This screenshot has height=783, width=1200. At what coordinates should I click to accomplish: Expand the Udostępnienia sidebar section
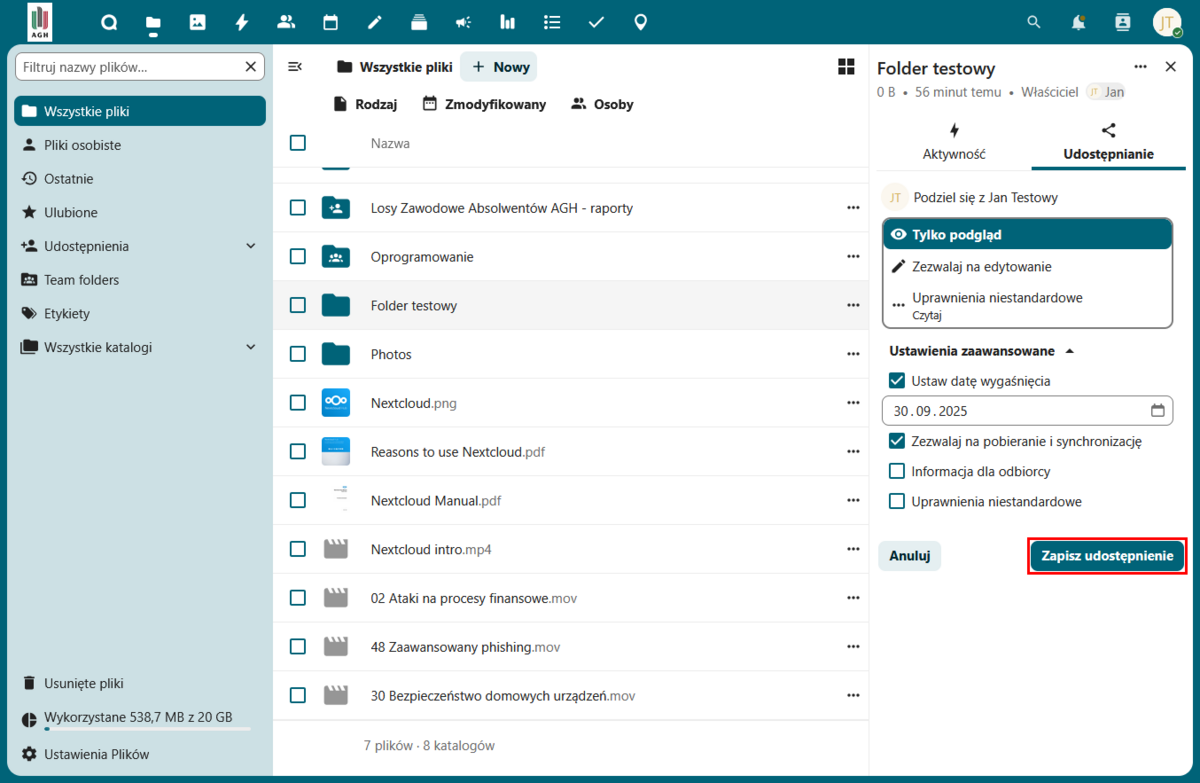tap(251, 246)
